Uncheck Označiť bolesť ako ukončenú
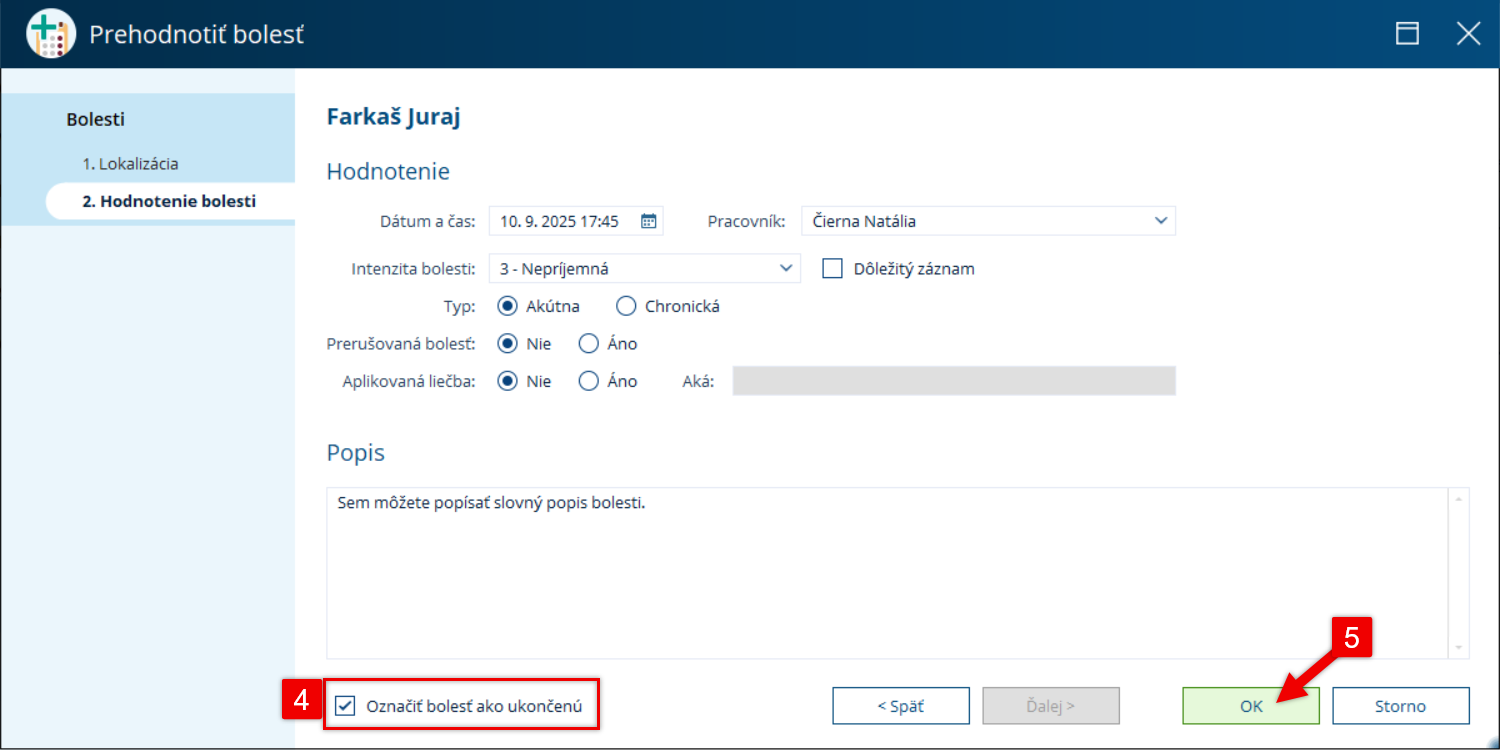The image size is (1500, 750). pos(345,706)
